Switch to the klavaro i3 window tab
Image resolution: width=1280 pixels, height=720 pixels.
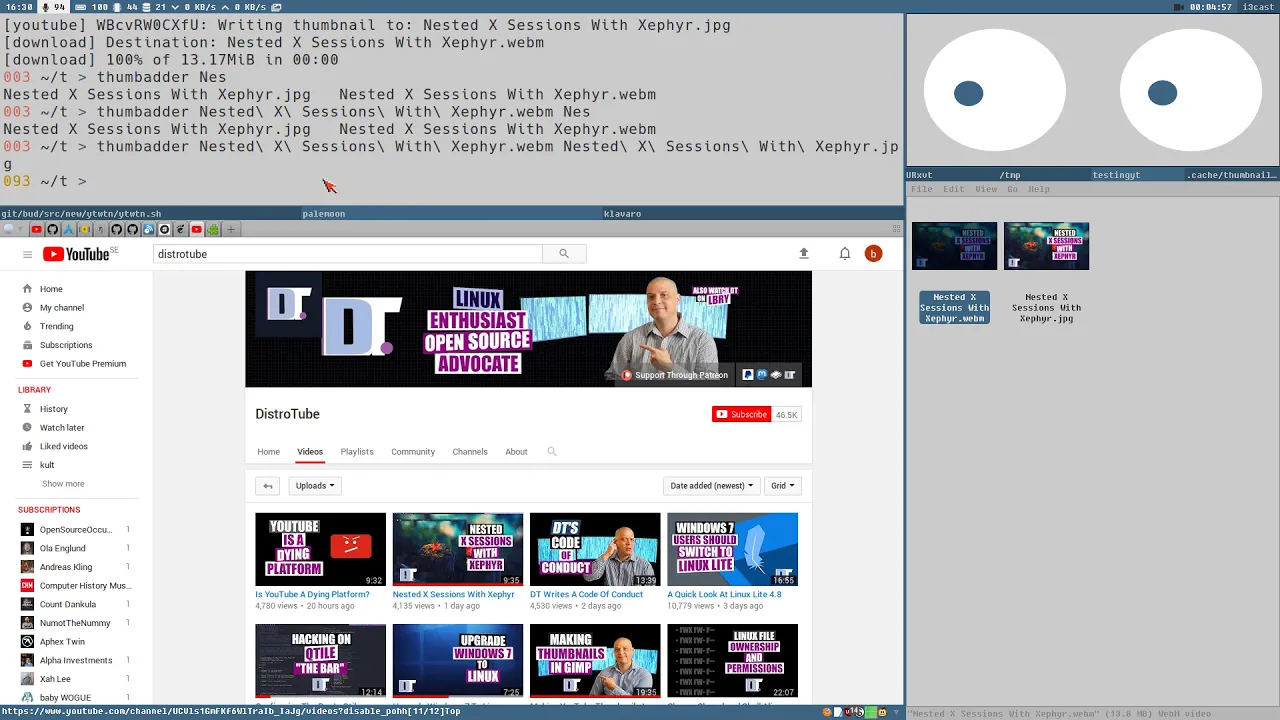click(x=753, y=214)
